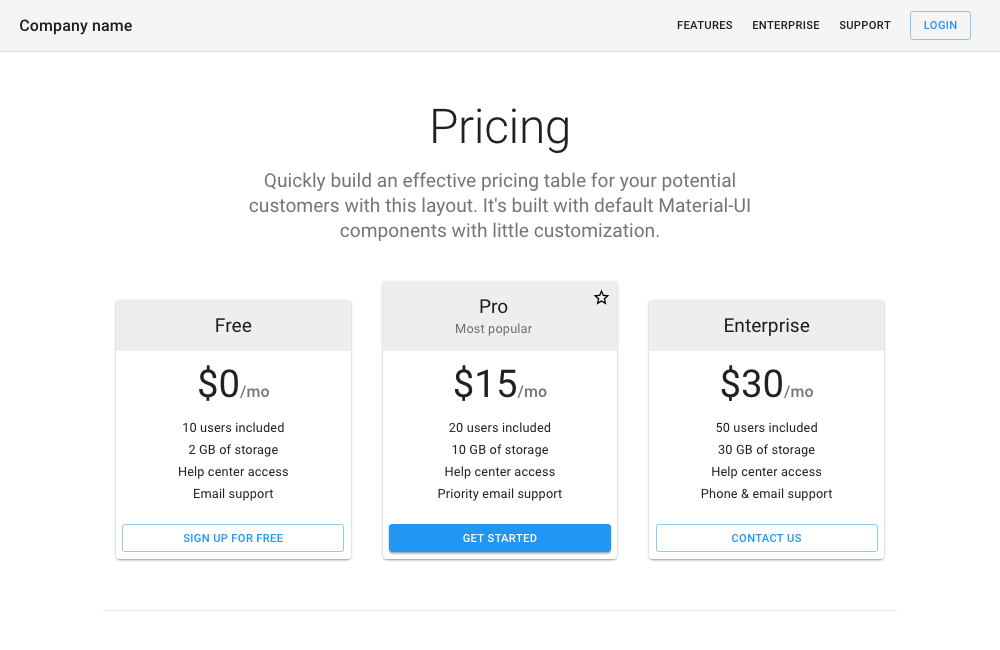
Task: Click the Most popular subheader
Action: (494, 329)
